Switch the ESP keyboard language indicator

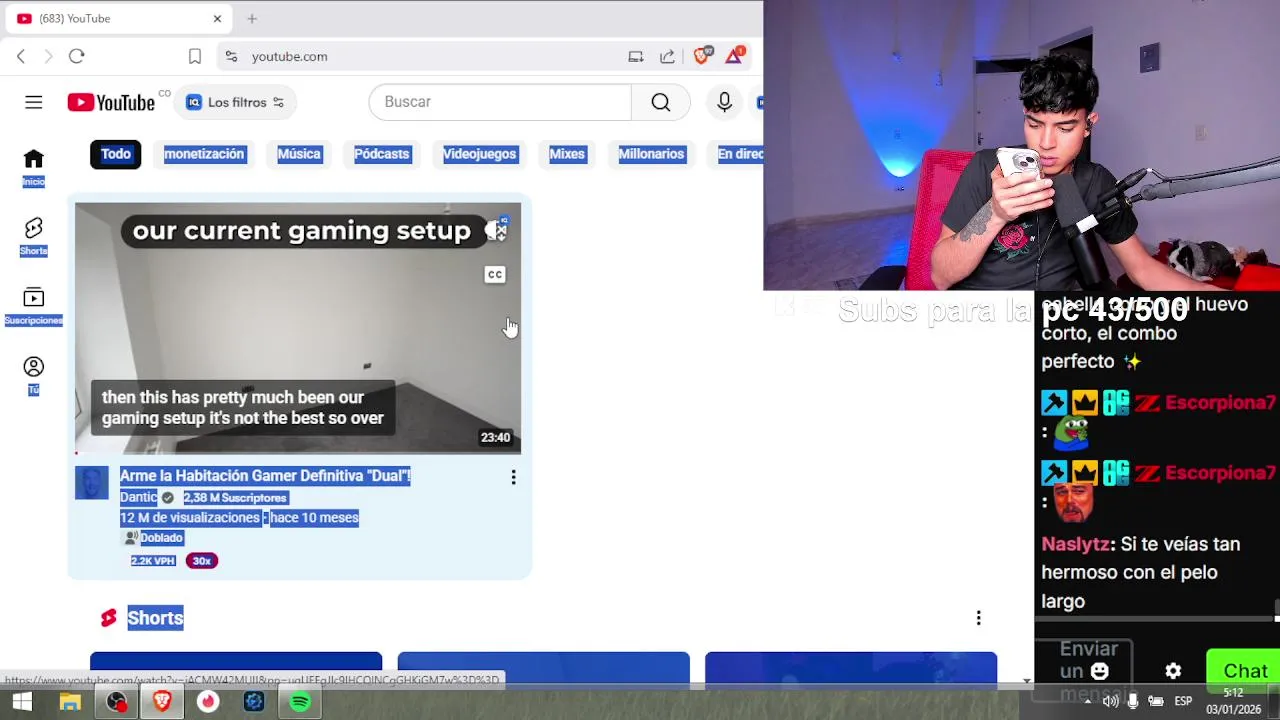[x=1183, y=701]
